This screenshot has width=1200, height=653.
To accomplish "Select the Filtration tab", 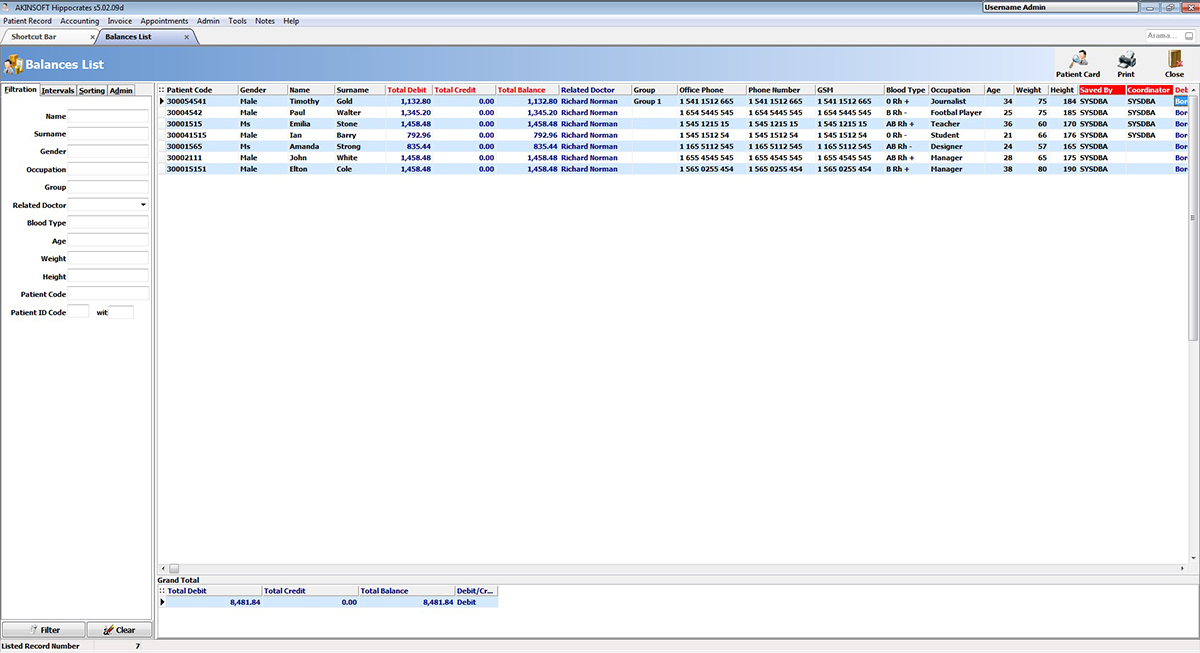I will coord(20,90).
